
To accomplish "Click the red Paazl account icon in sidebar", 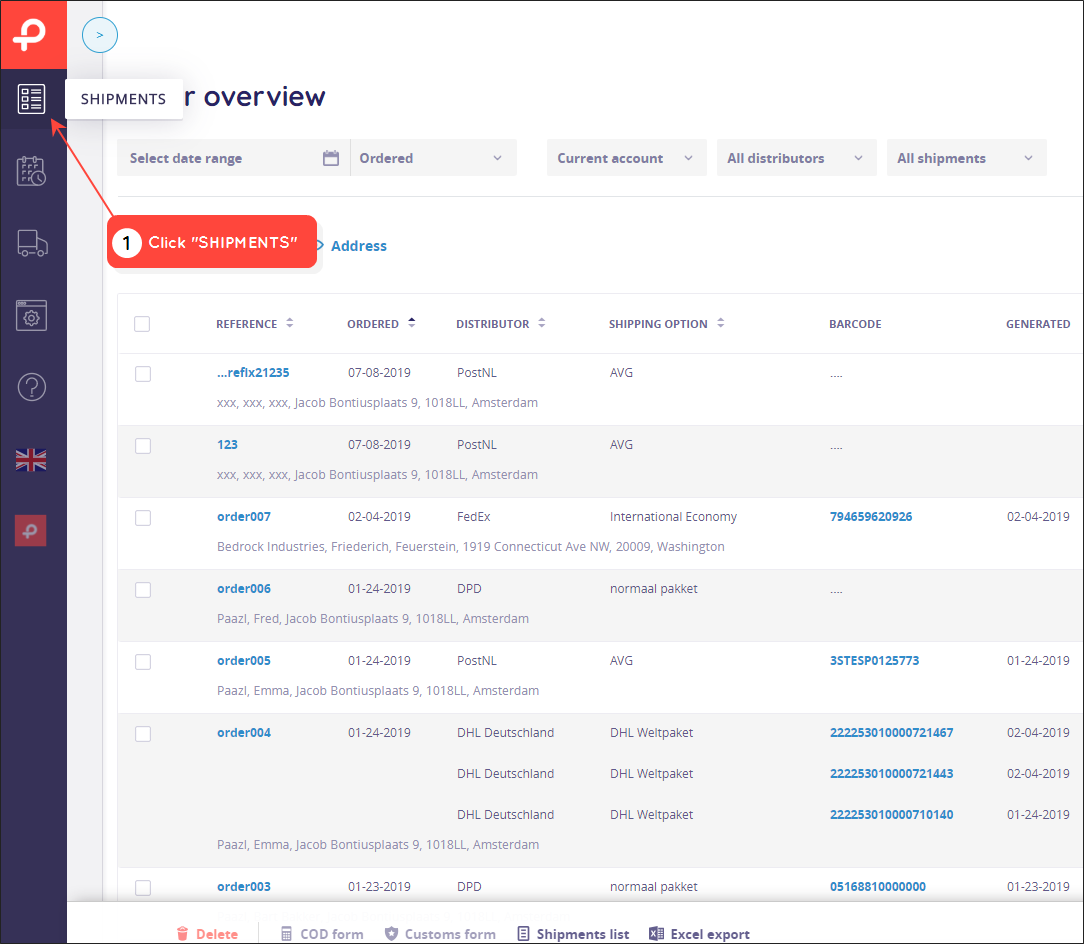I will coord(30,530).
